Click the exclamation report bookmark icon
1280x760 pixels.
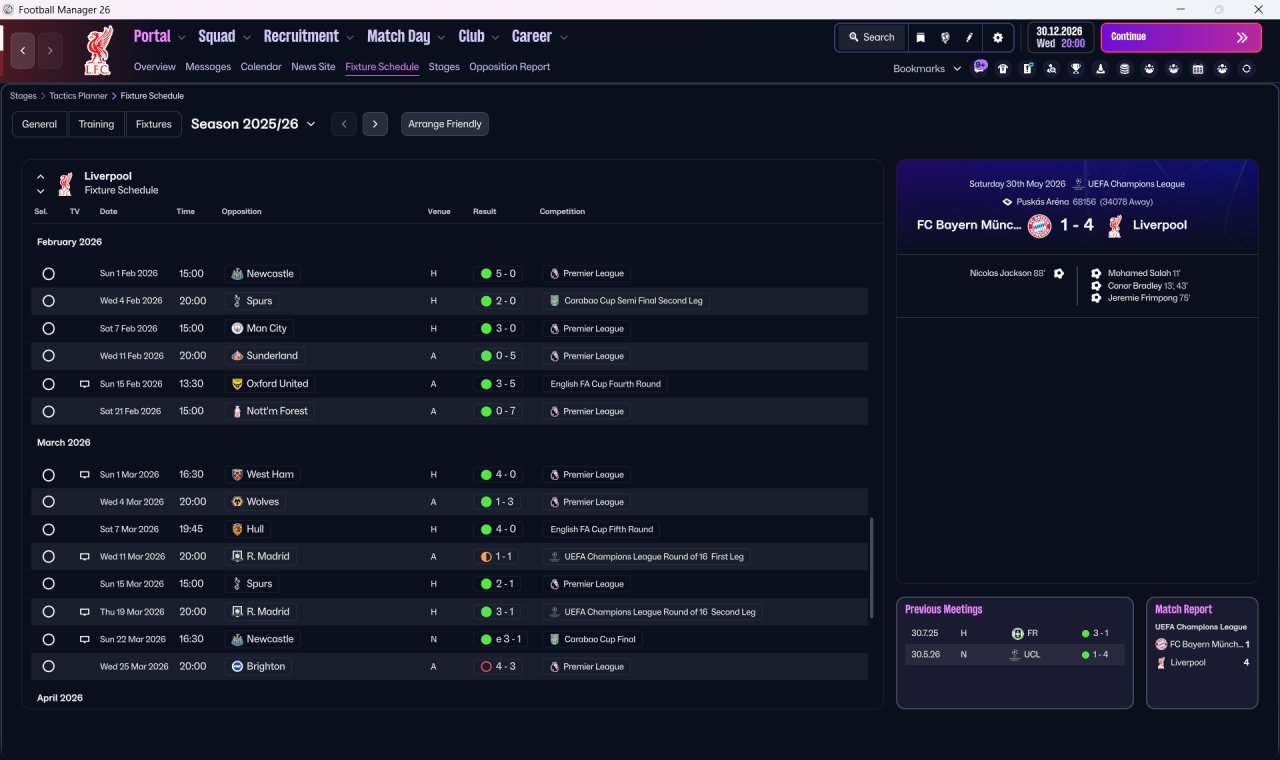tap(1027, 69)
